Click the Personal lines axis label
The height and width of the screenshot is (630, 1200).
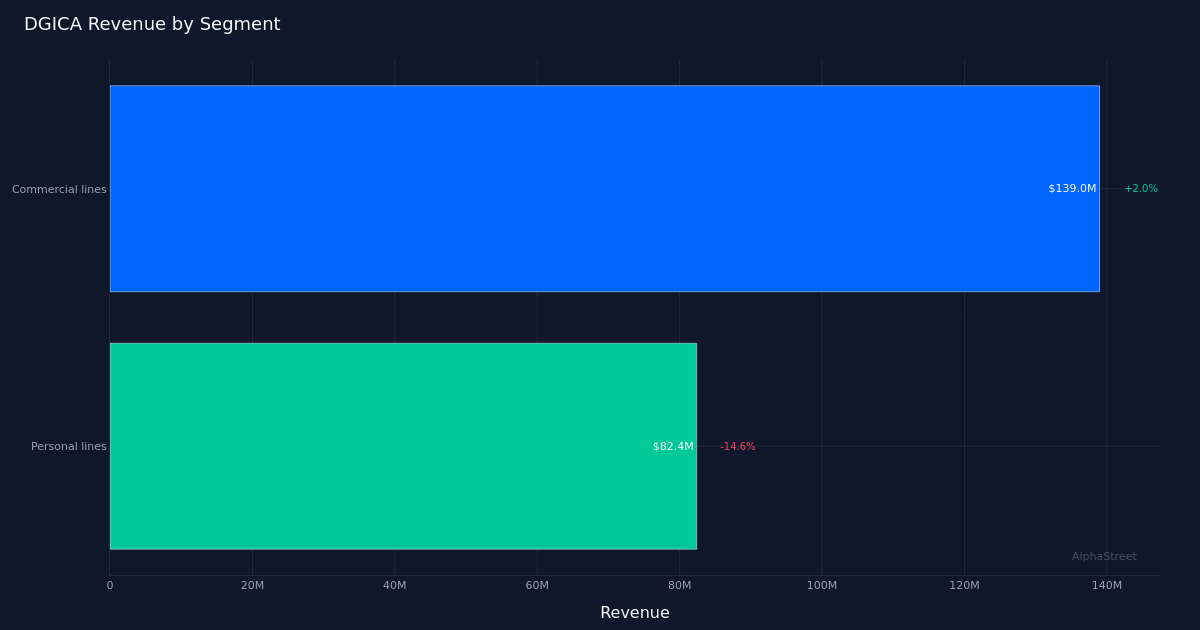tap(69, 446)
